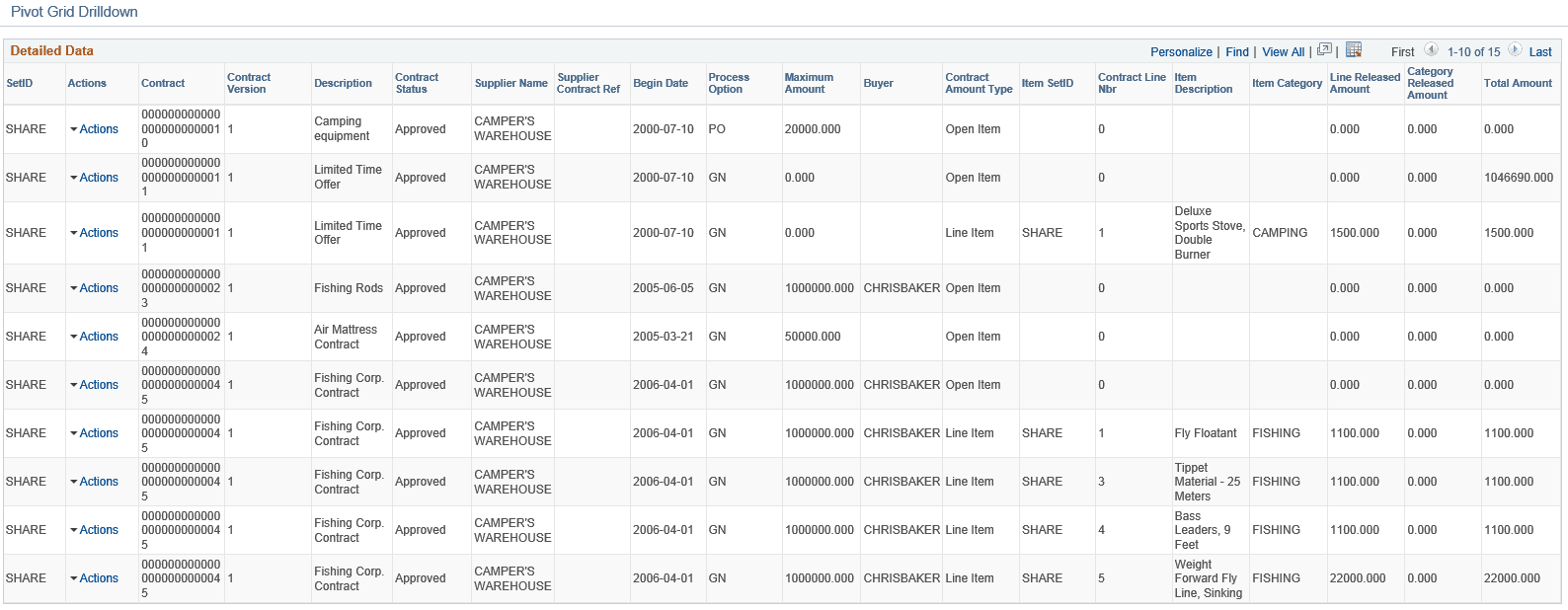Expand Actions for Fishing Rods row

pos(94,288)
